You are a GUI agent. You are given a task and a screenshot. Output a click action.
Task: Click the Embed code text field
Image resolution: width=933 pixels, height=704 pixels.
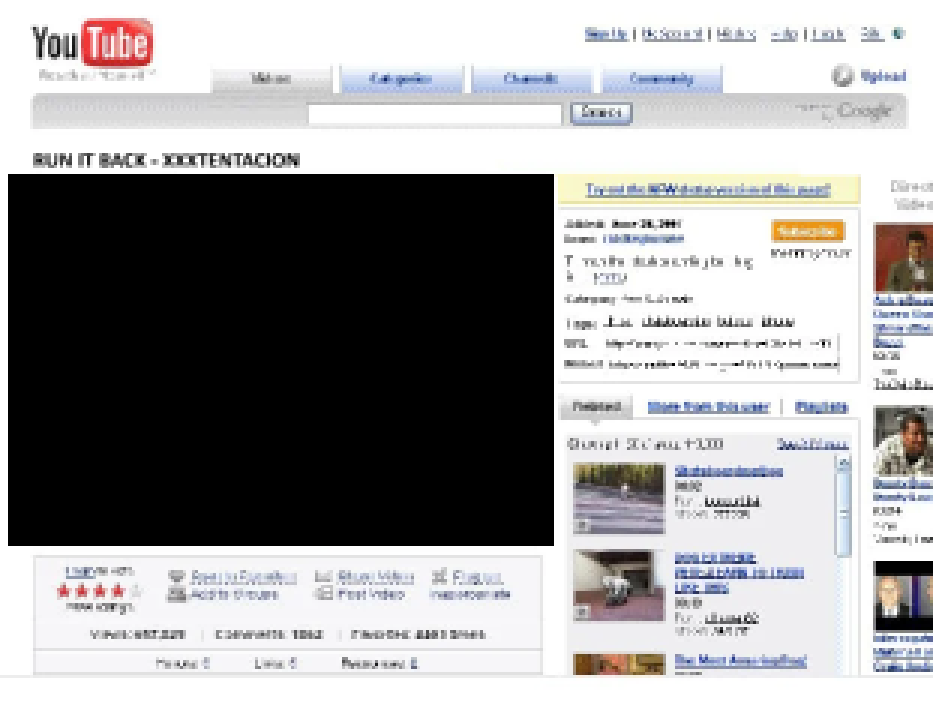point(722,364)
